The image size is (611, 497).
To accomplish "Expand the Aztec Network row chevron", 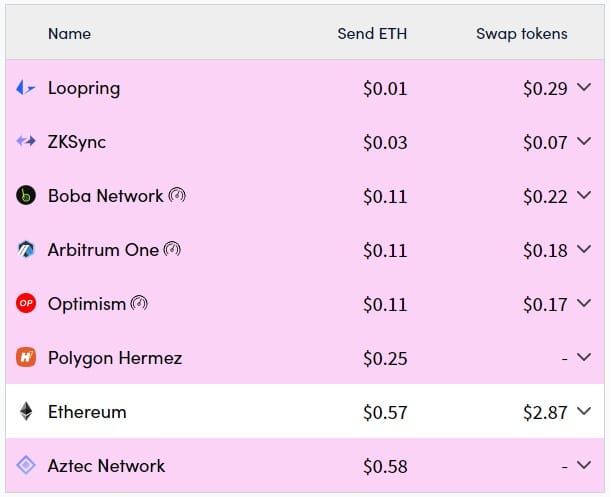I will pyautogui.click(x=584, y=465).
